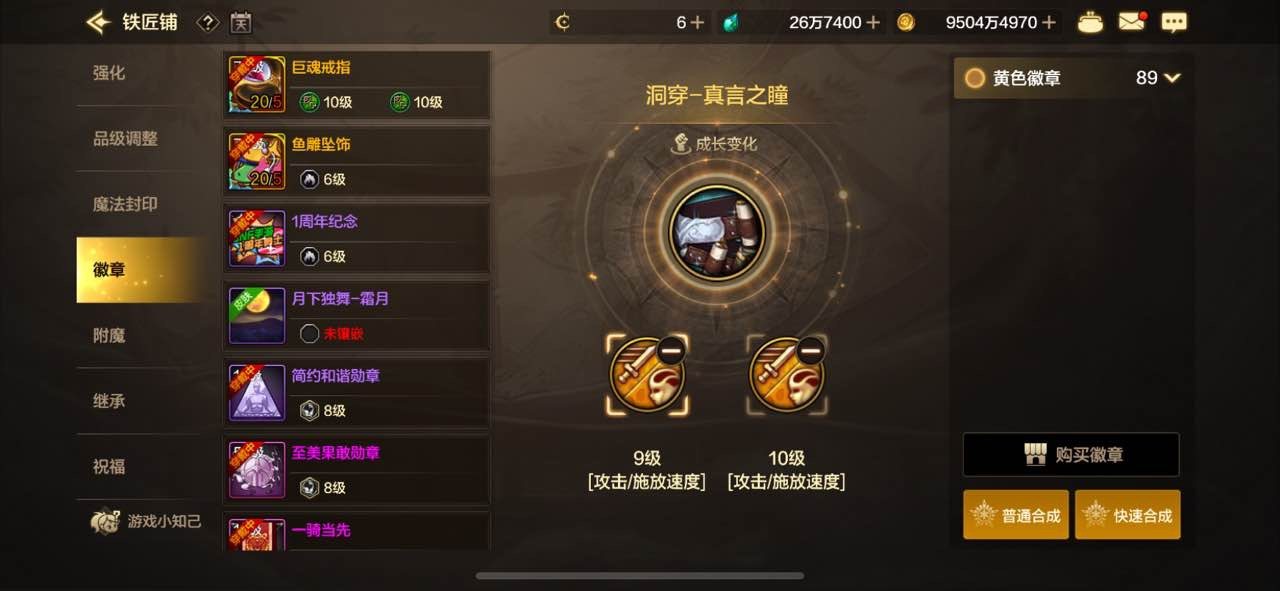Tap the plus next to the currency showing 6
The height and width of the screenshot is (591, 1280).
click(x=698, y=22)
